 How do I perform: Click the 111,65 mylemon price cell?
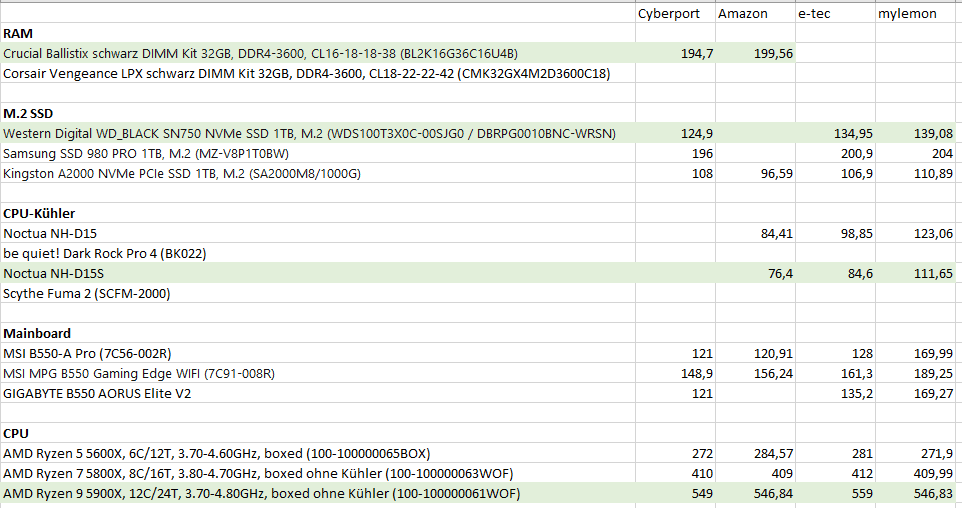tap(915, 273)
